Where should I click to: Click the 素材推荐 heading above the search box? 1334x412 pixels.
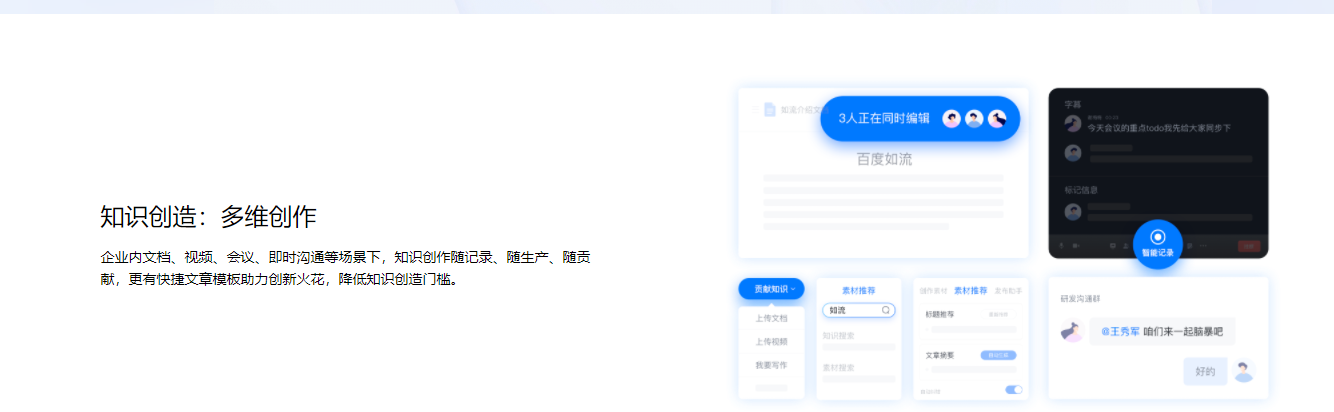click(x=858, y=290)
